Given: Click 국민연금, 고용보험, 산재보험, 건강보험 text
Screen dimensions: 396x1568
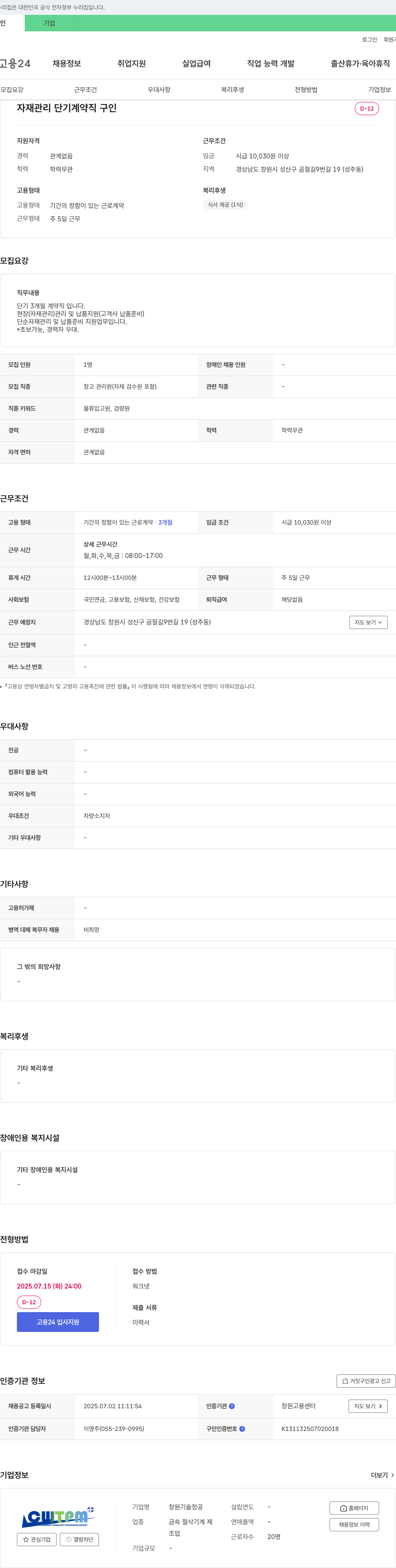Looking at the screenshot, I should pos(132,600).
